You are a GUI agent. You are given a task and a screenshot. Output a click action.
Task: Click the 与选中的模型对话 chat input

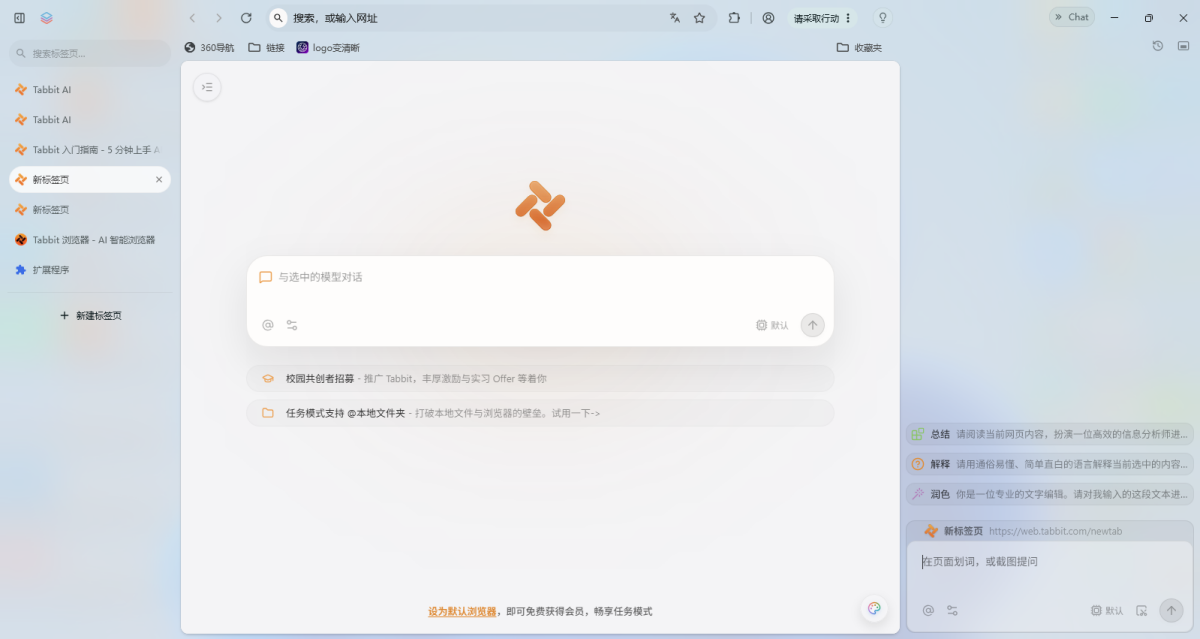[x=540, y=278]
